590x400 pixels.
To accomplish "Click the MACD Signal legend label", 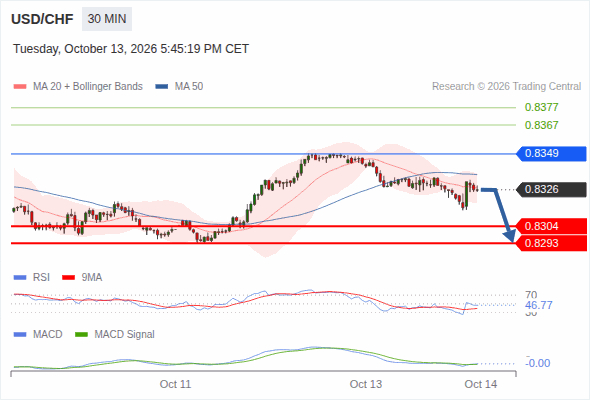I will click(x=125, y=335).
